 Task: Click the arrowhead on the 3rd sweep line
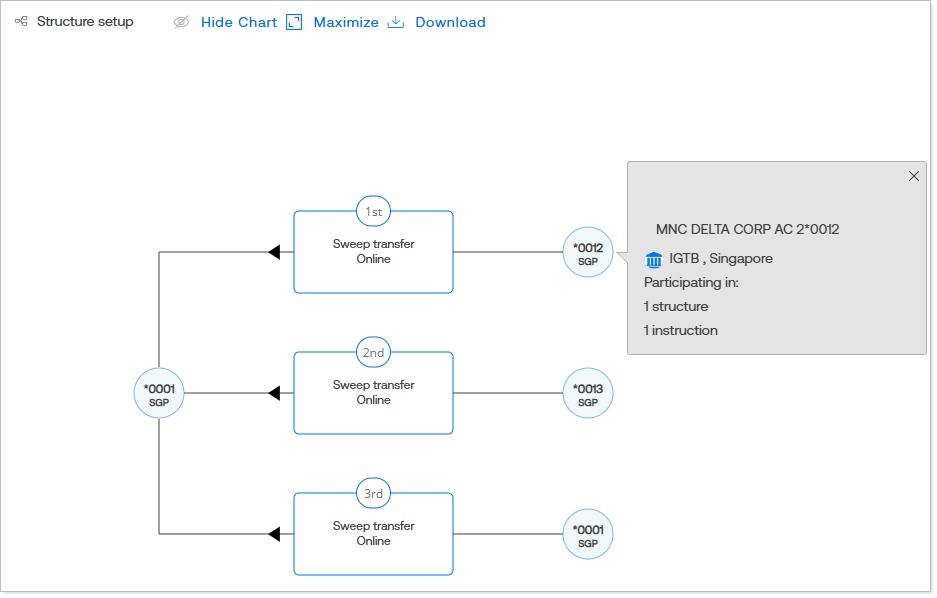click(x=273, y=534)
